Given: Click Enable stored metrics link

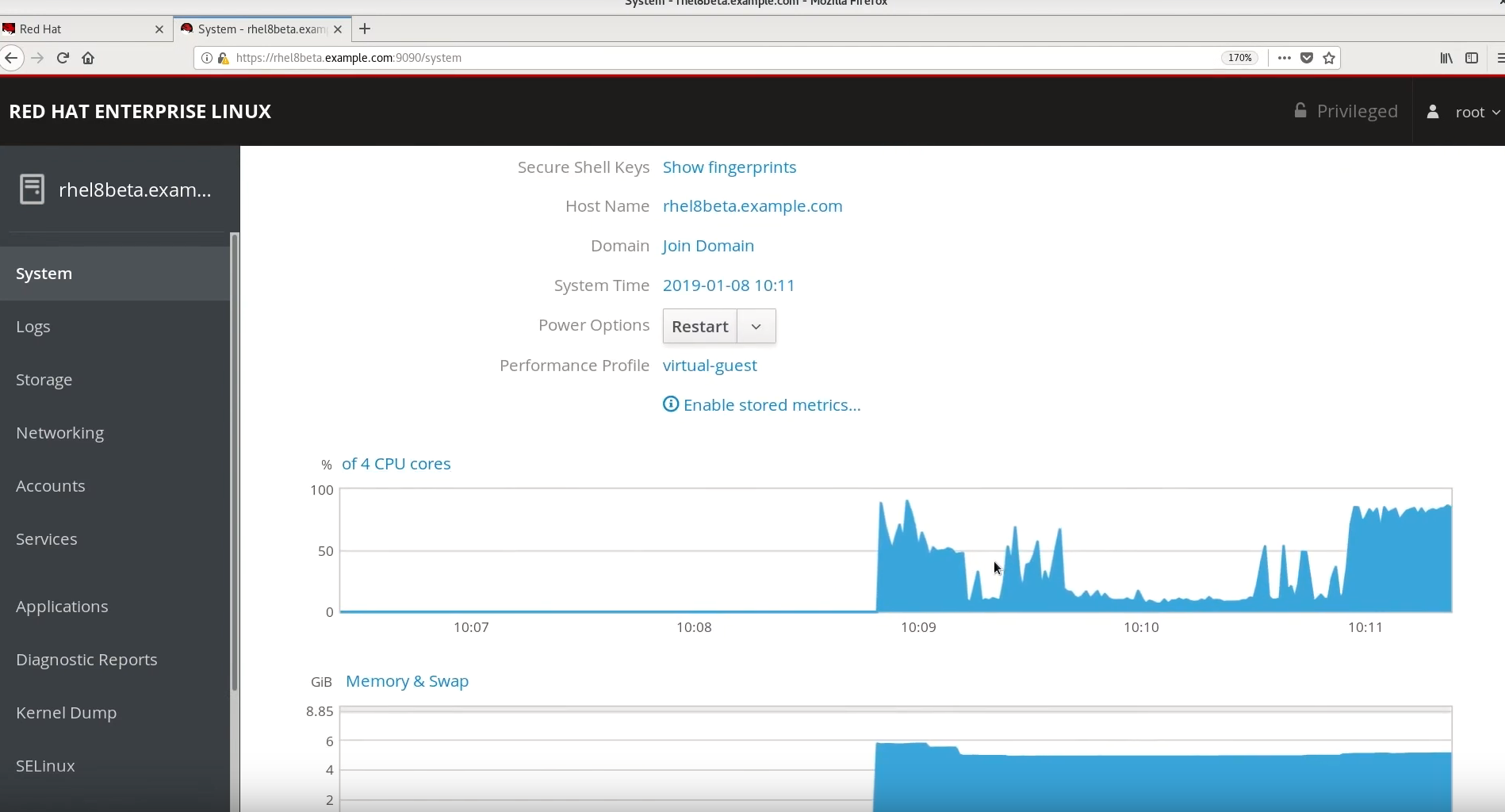Looking at the screenshot, I should pos(772,405).
